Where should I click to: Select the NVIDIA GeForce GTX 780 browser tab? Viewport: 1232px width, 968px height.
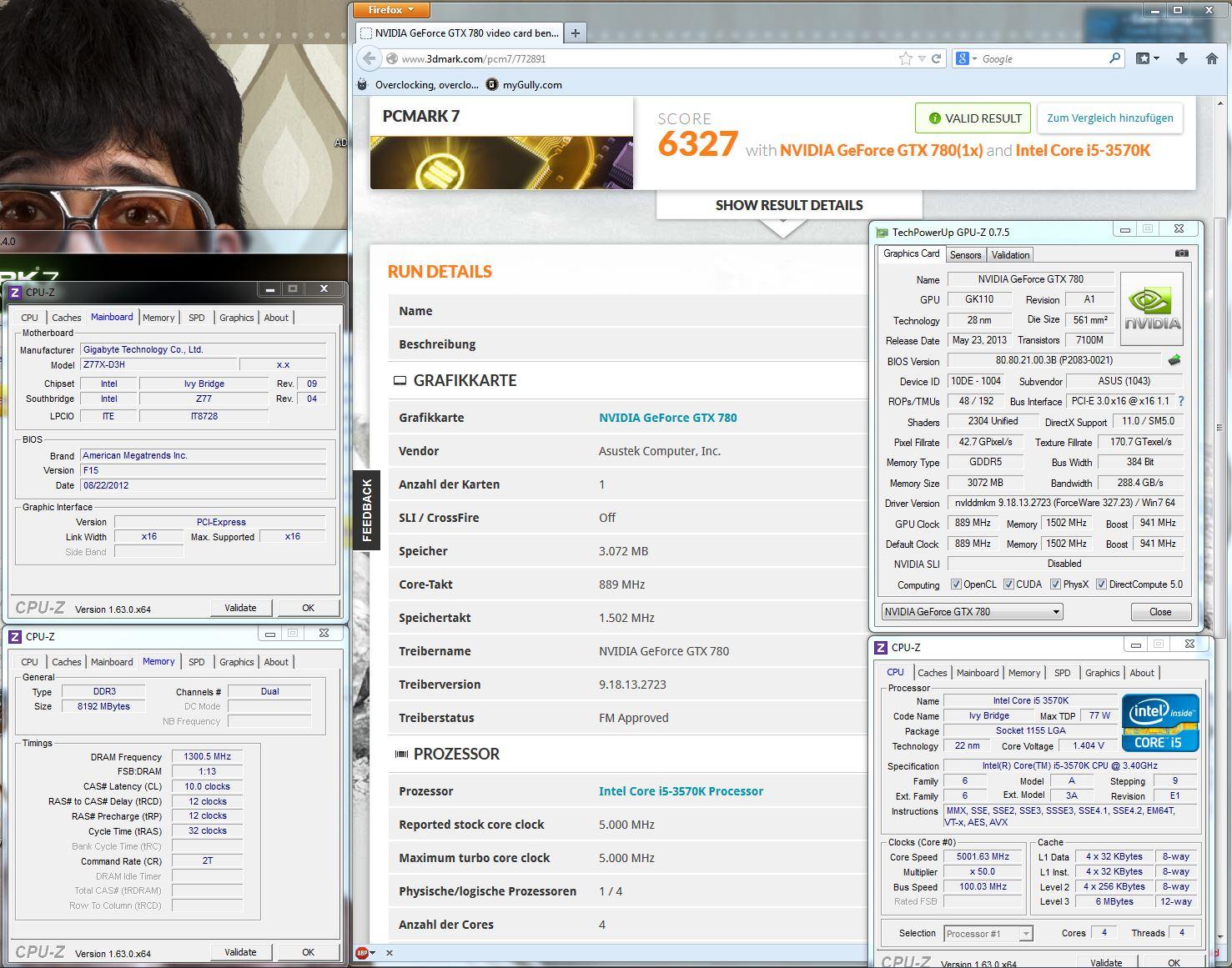coord(460,33)
